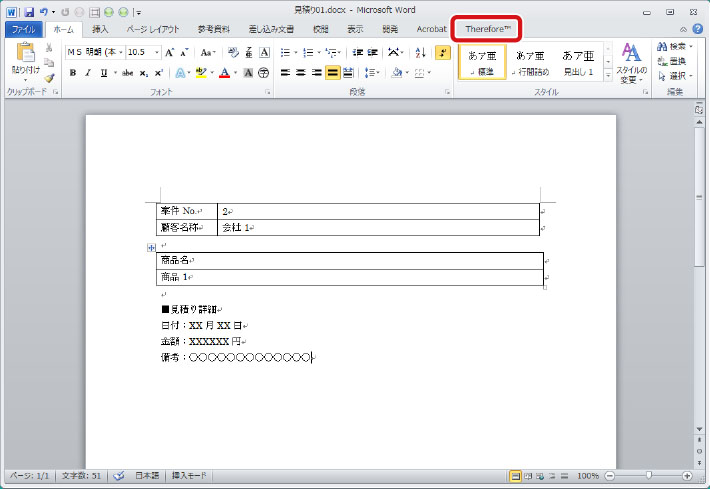Screen dimensions: 710x489
Task: Click the proofing check icon in status bar
Action: (x=118, y=475)
